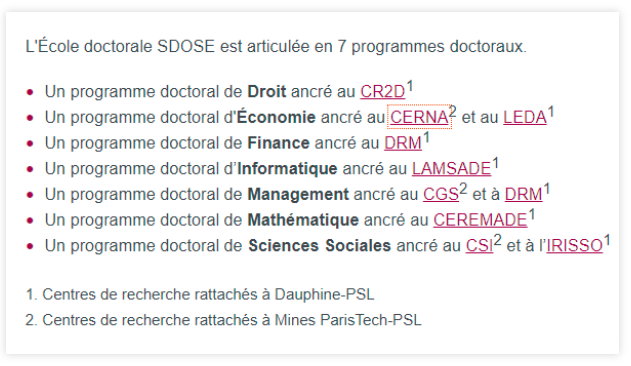
Task: Open the DRM link in the Finance line
Action: click(403, 143)
